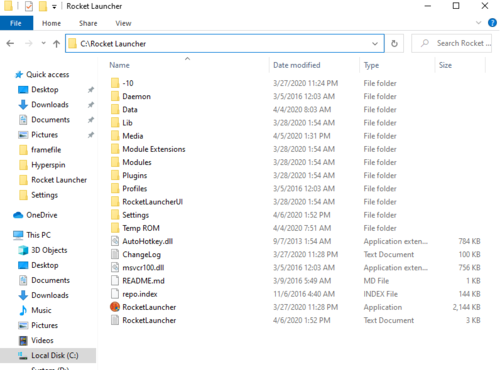Select the README.md file icon

(115, 280)
